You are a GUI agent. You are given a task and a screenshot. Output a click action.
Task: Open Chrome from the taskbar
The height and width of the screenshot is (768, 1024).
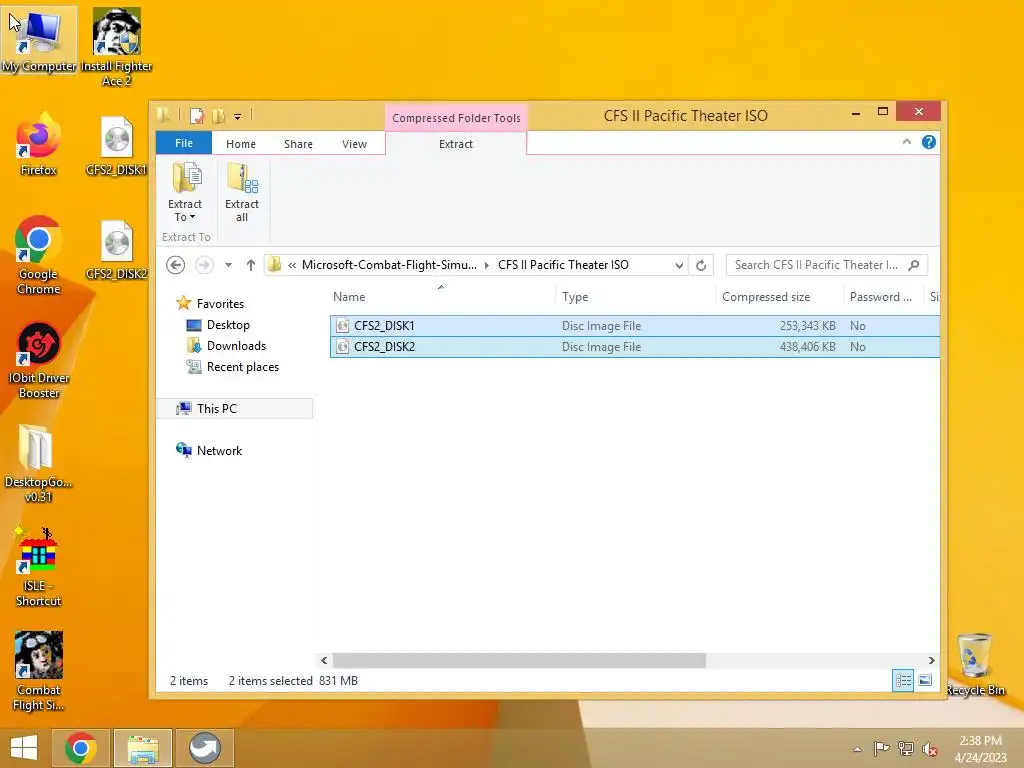point(80,748)
